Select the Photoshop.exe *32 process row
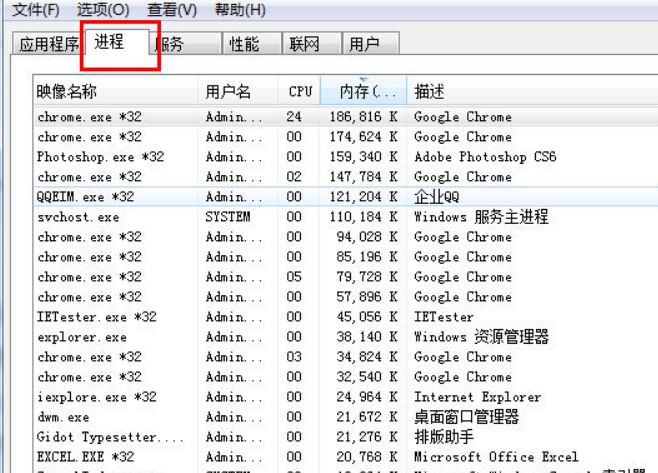658x473 pixels. click(100, 157)
